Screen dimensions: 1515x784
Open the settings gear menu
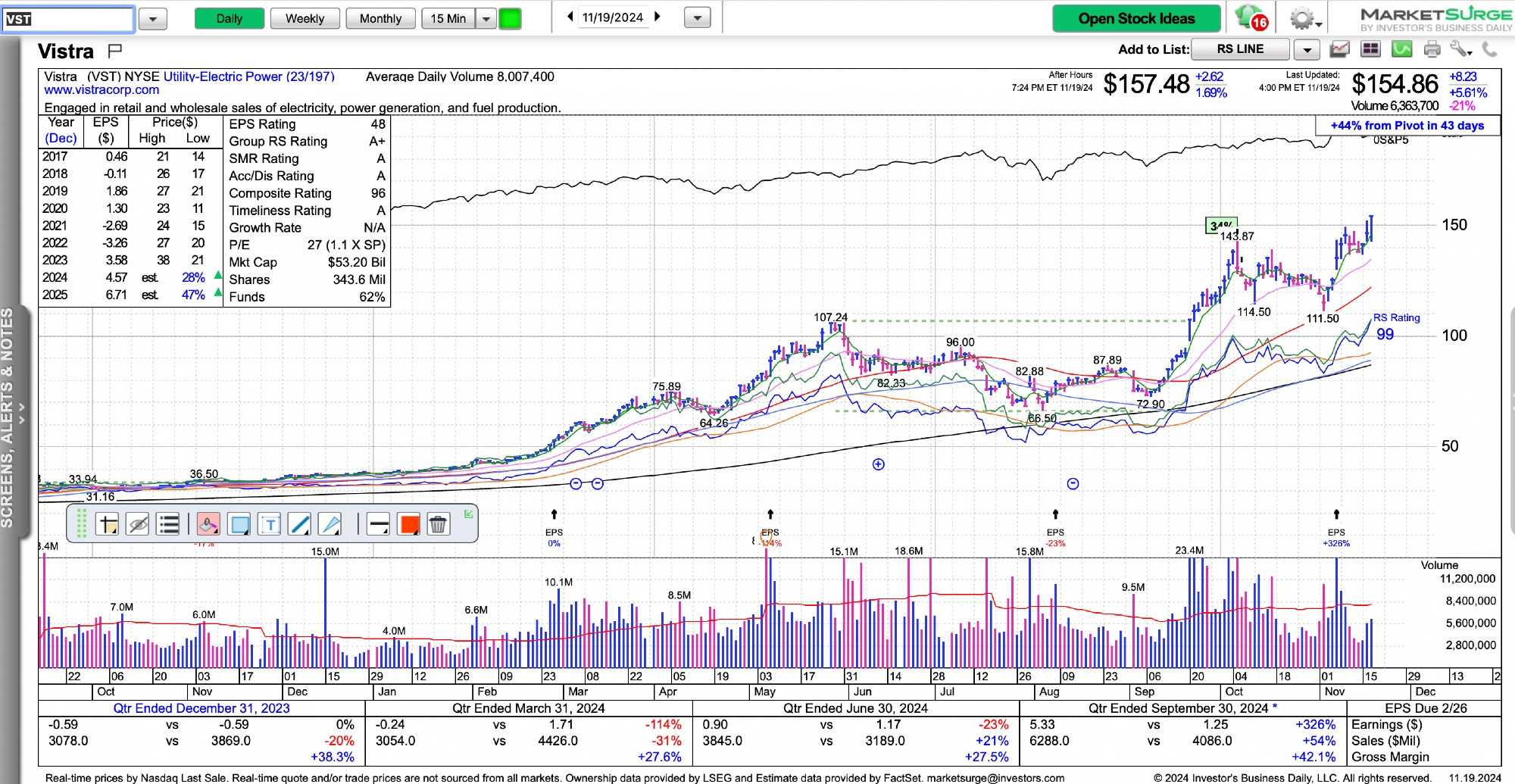pos(1304,18)
